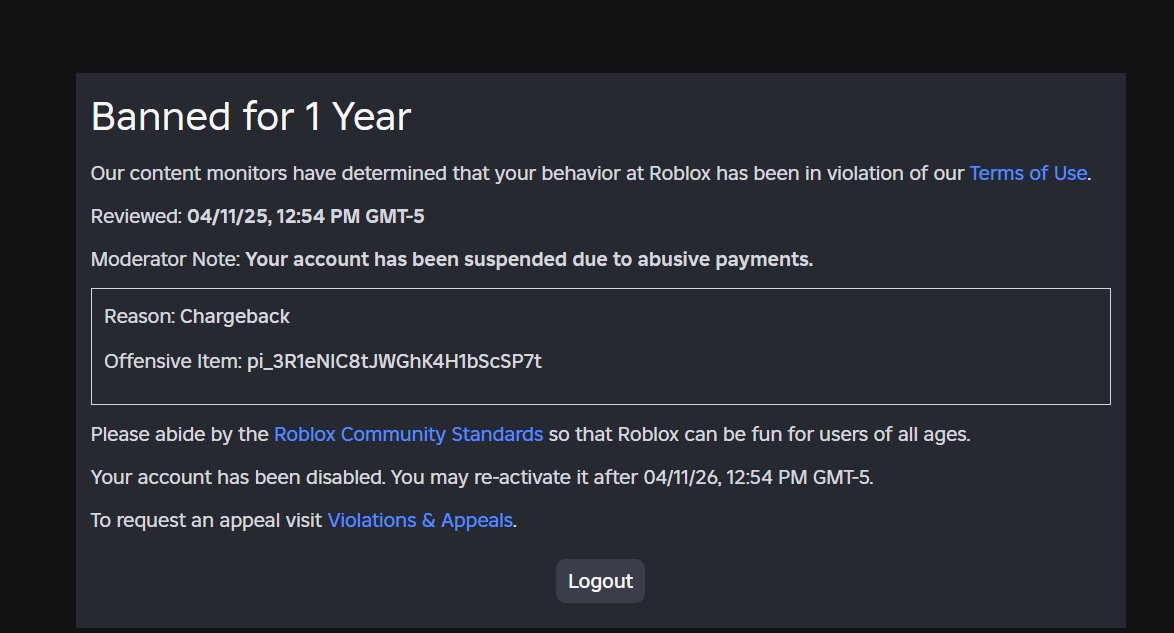Open the Roblox Community Standards link
This screenshot has height=633, width=1174.
pos(408,434)
